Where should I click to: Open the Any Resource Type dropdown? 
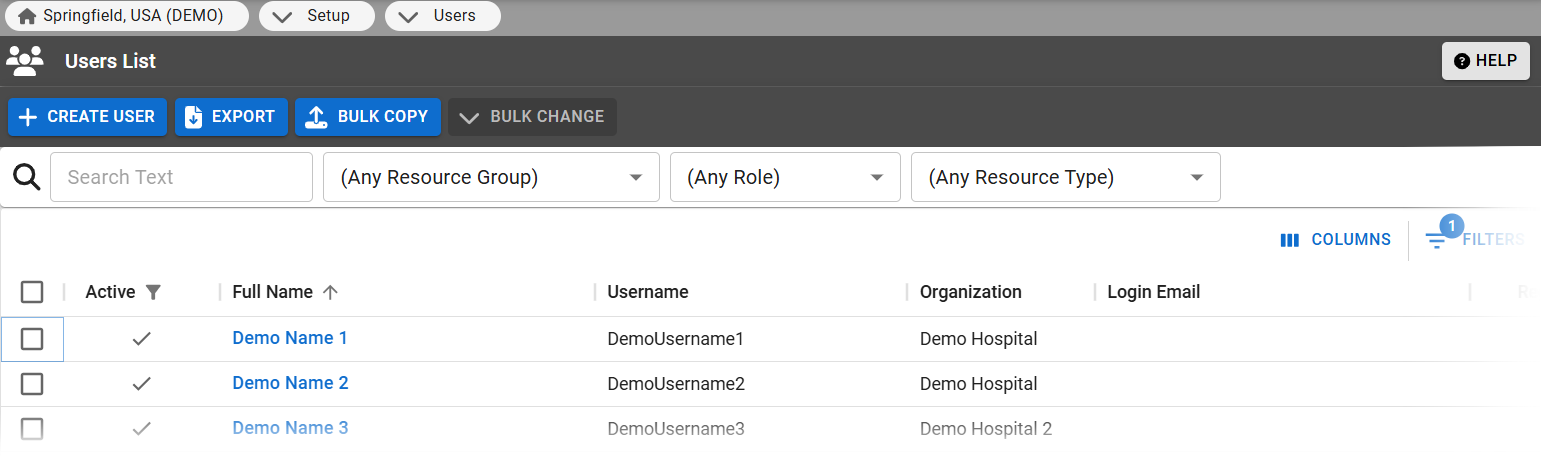pos(1065,177)
